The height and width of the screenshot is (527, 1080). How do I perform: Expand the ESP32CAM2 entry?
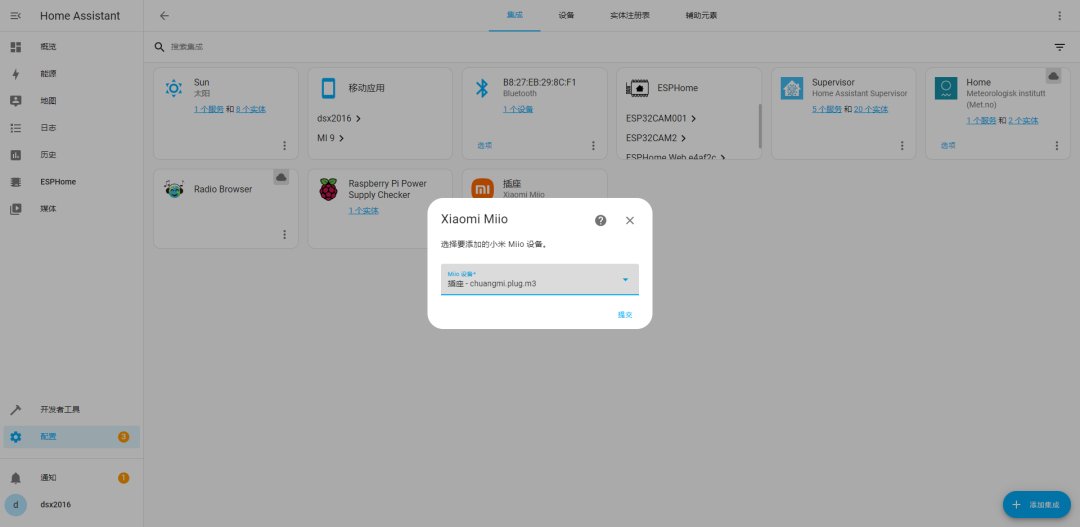pos(656,138)
